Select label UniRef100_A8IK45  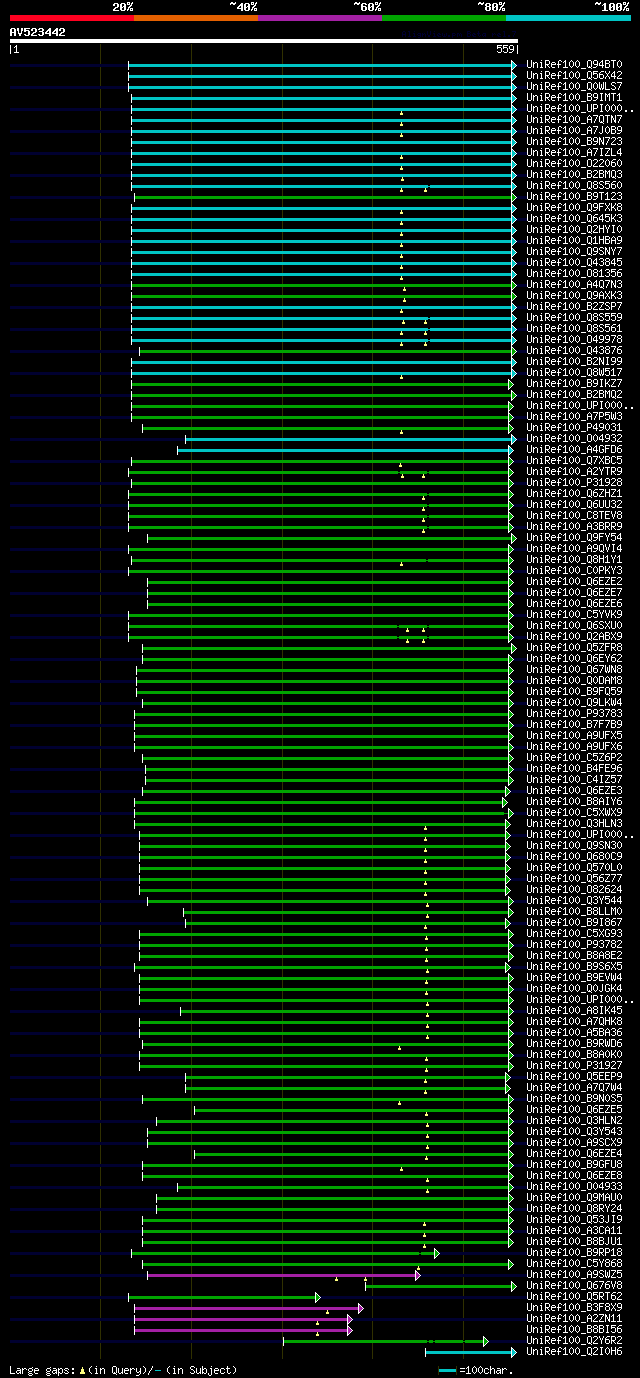(574, 1011)
